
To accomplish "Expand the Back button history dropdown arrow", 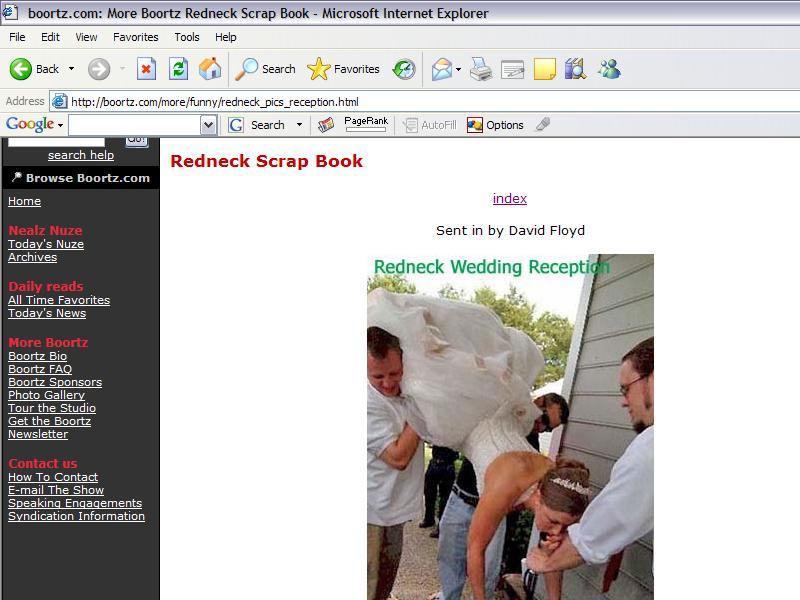I will tap(71, 69).
